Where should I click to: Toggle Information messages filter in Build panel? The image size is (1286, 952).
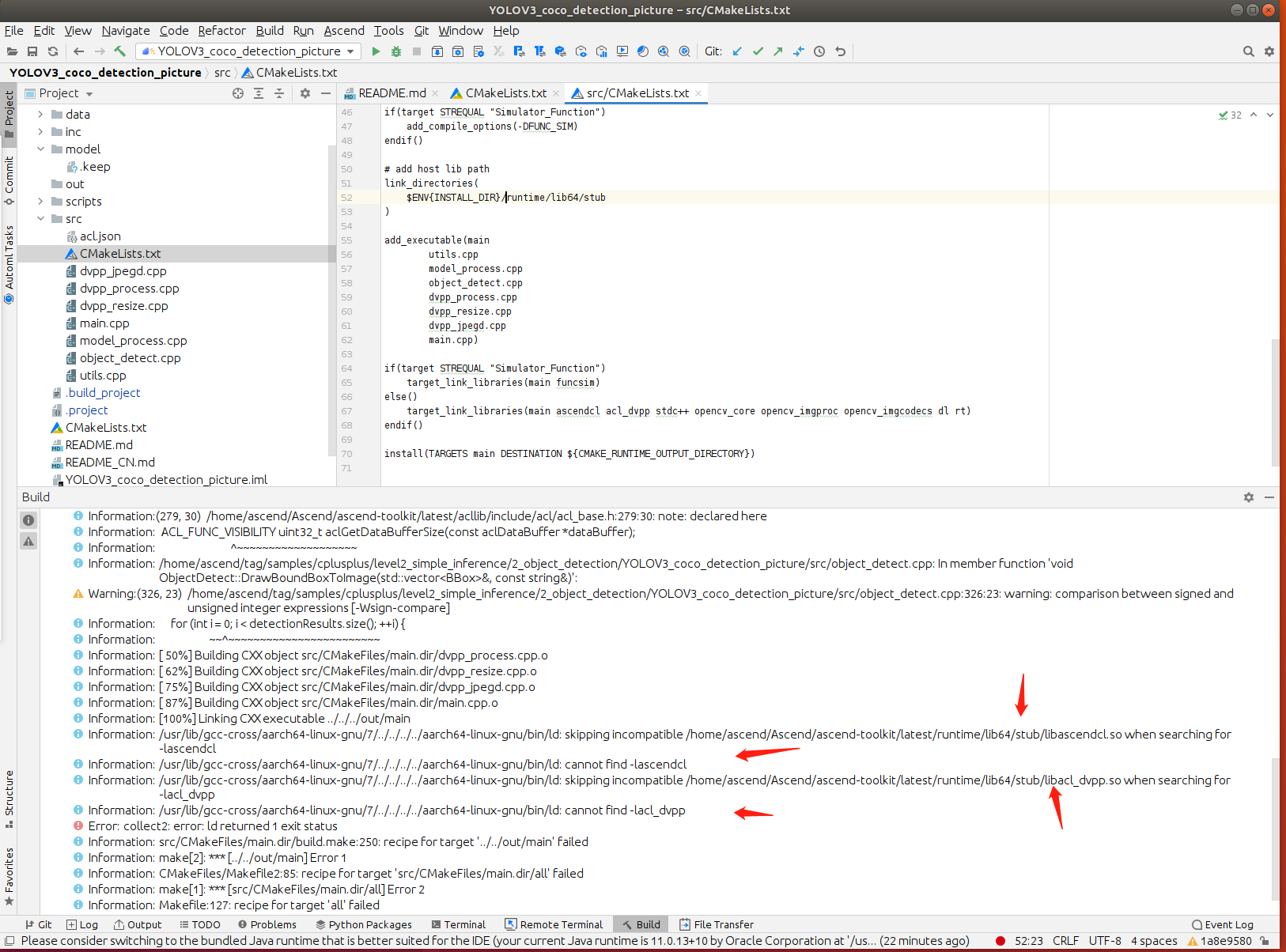point(28,520)
